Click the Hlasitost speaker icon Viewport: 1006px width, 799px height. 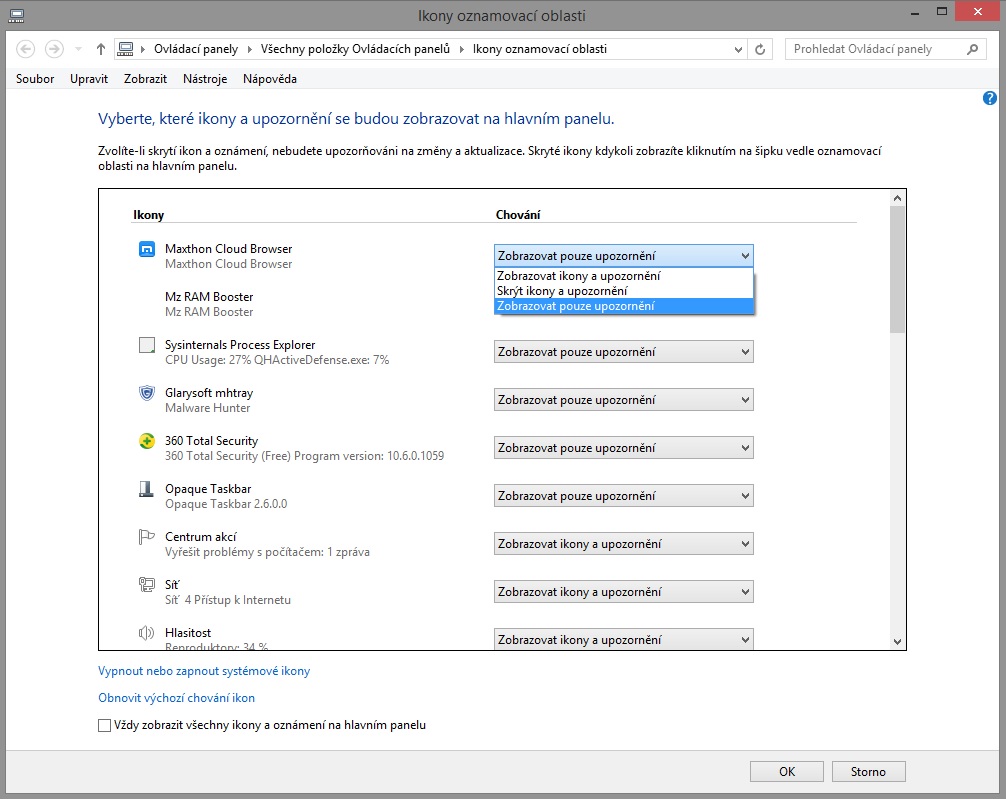(x=147, y=633)
